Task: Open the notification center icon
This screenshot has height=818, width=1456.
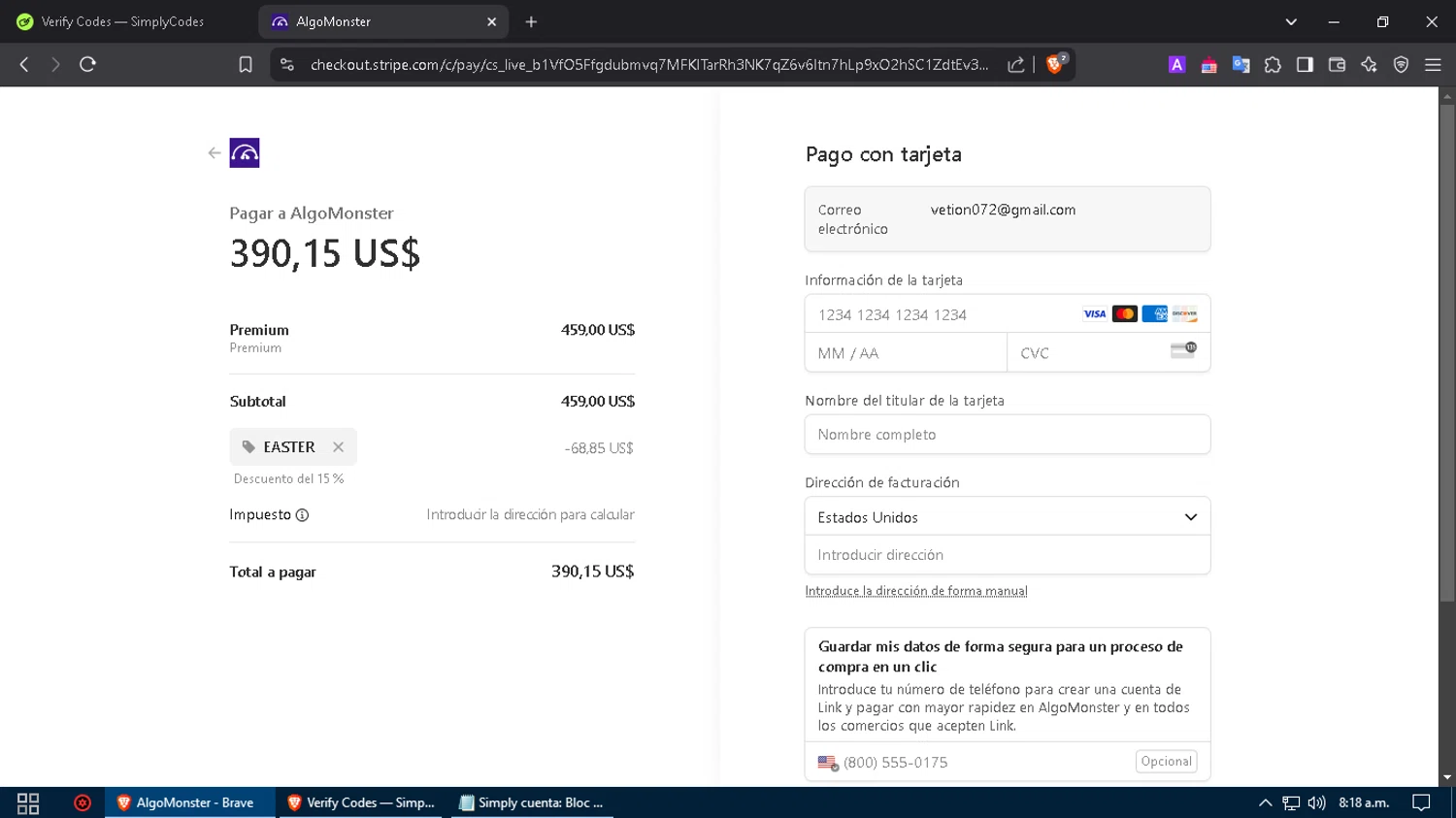Action: pyautogui.click(x=1422, y=803)
